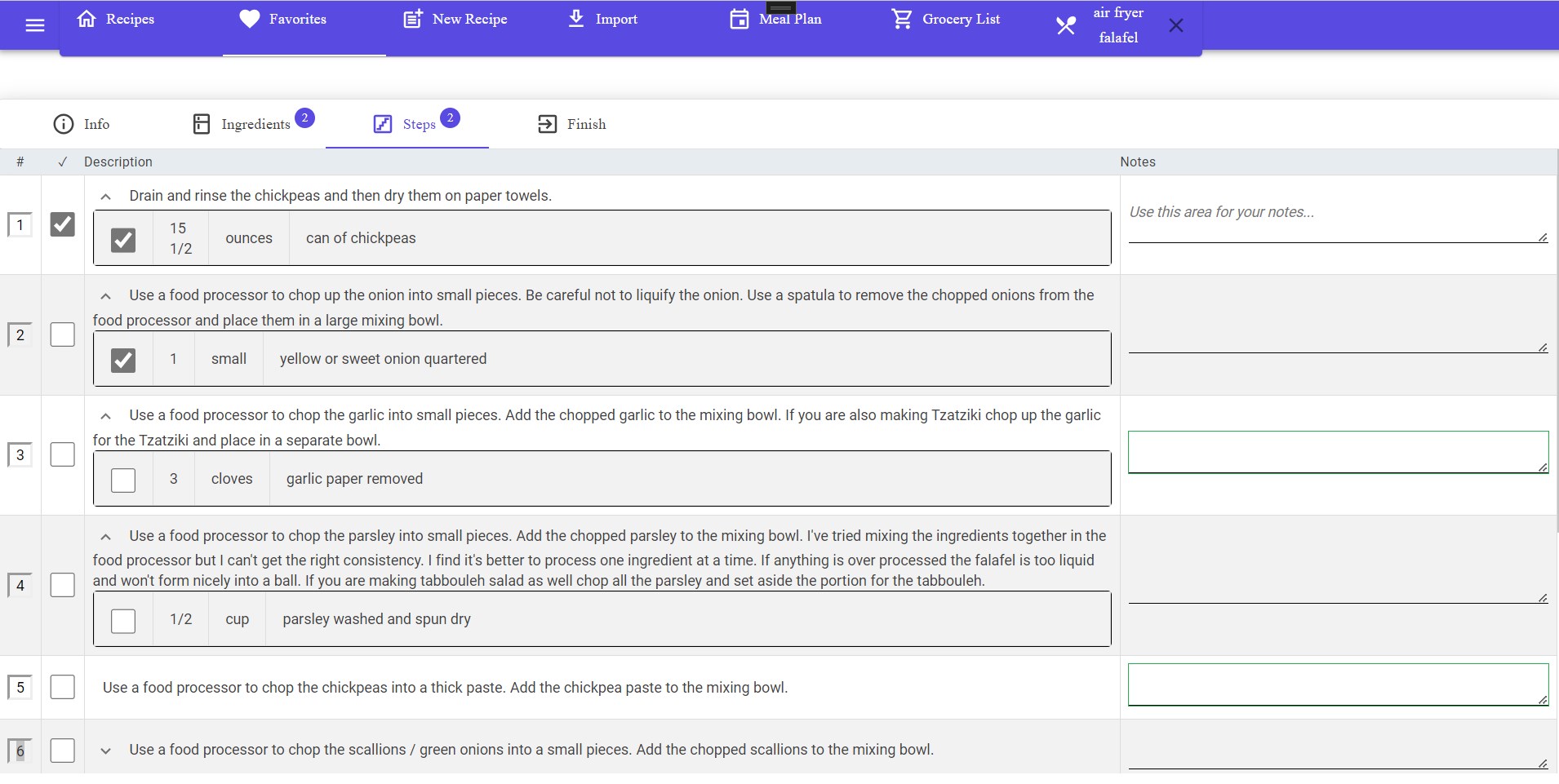1559x784 pixels.
Task: Click step number 5 box
Action: click(x=20, y=687)
